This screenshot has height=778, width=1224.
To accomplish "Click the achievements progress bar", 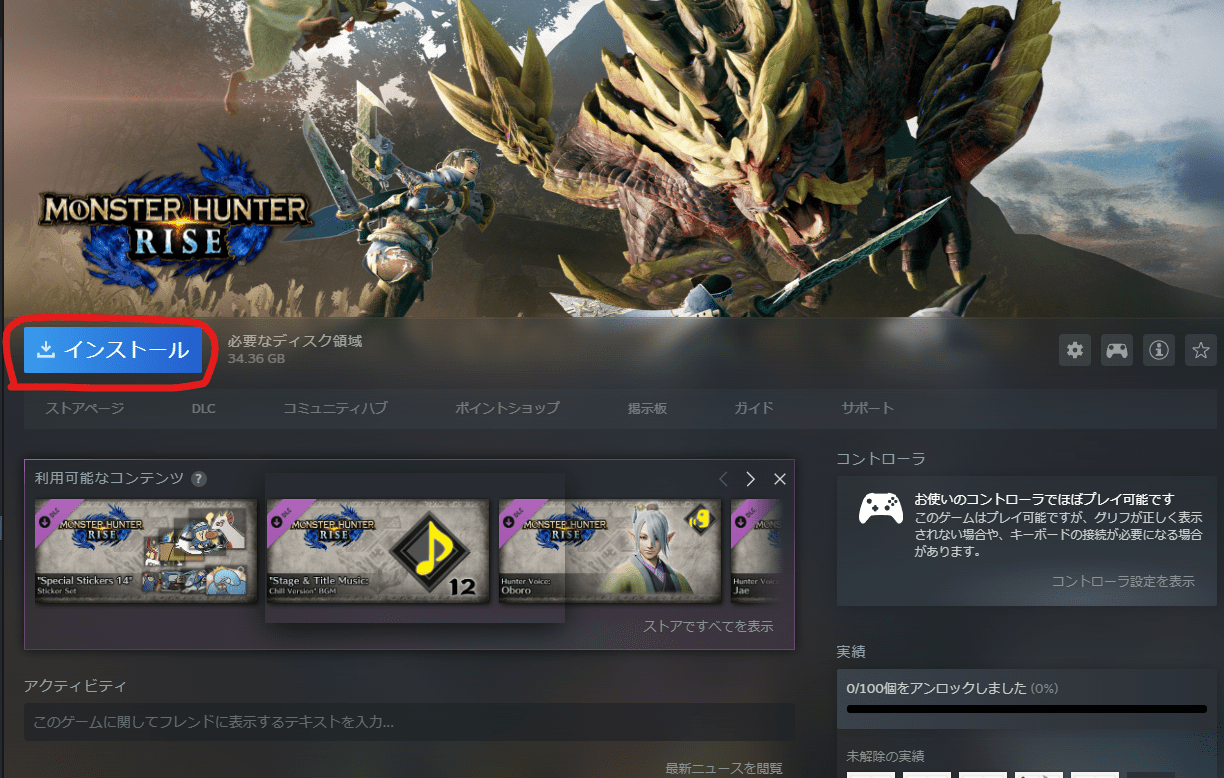I will 1026,709.
